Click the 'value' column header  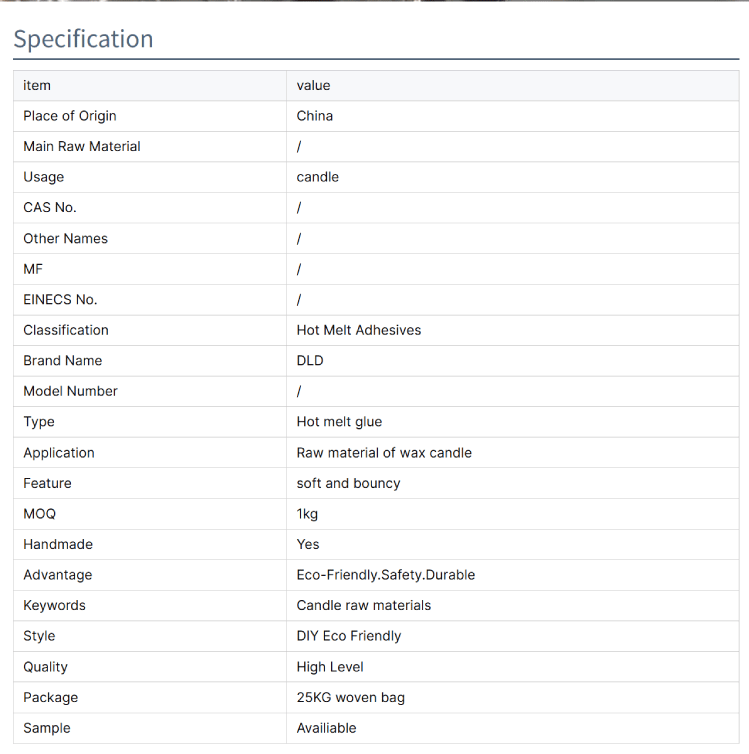[313, 85]
